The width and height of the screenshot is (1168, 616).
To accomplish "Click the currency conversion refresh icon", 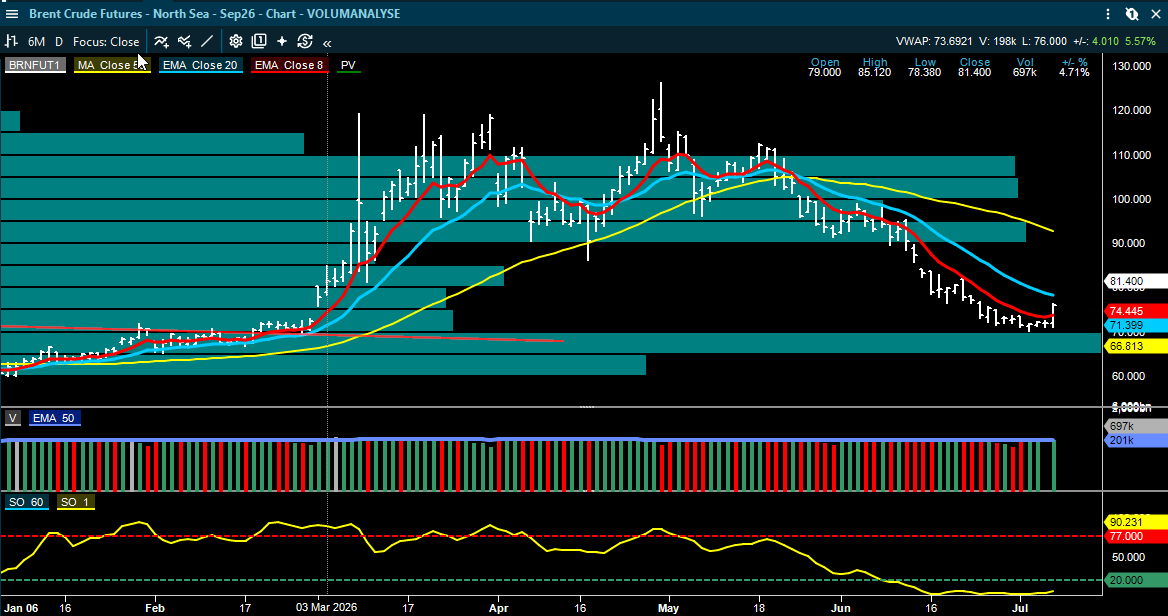I will tap(305, 42).
